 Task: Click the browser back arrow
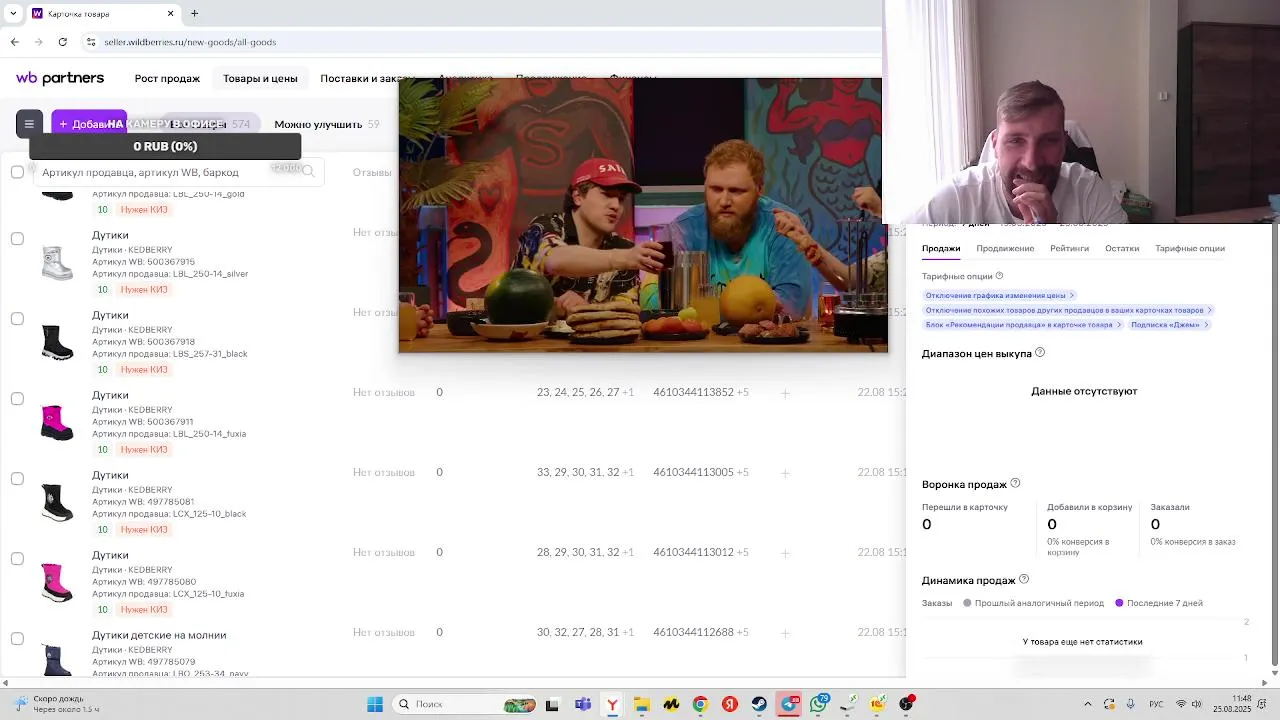coord(14,42)
